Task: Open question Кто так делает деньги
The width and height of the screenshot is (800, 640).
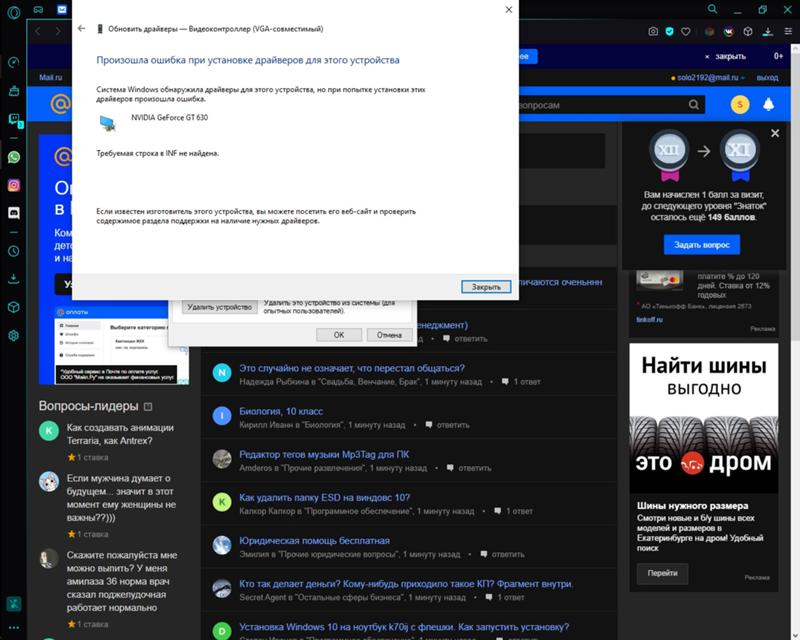Action: pos(406,584)
